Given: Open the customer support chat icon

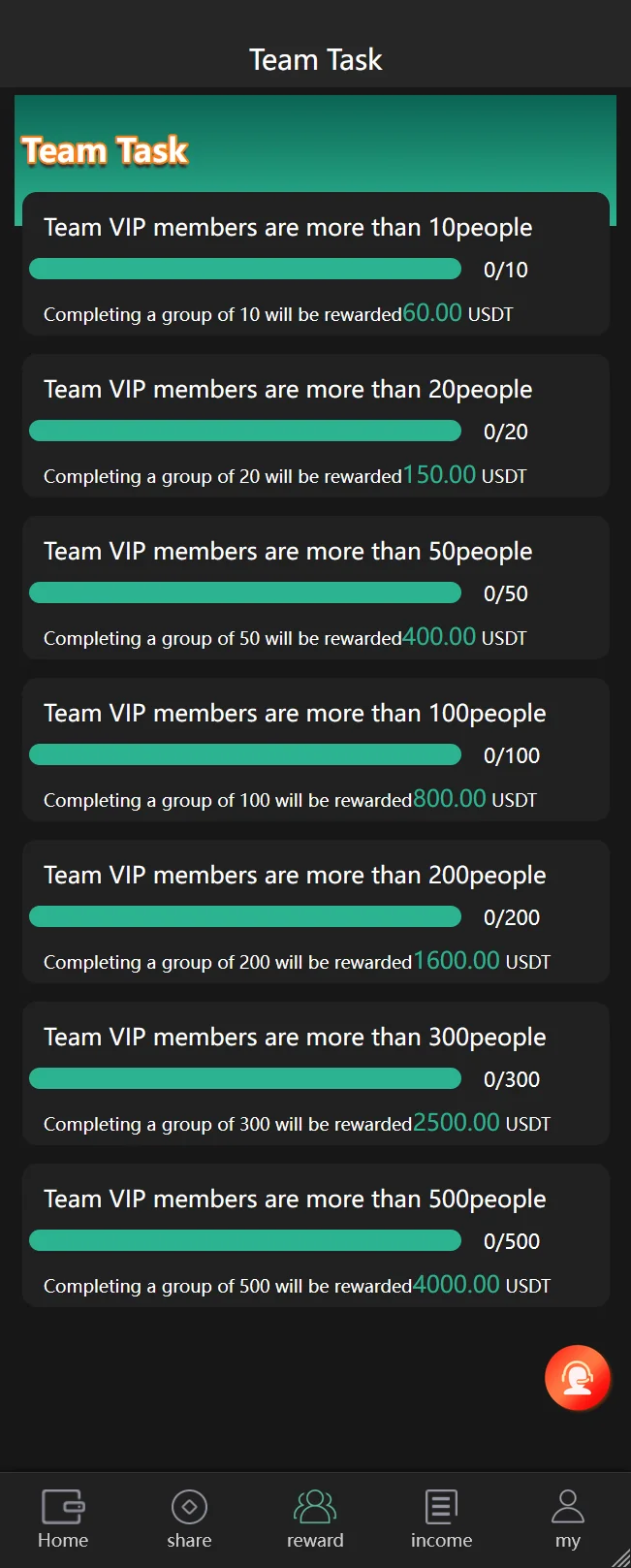Looking at the screenshot, I should pos(578,1377).
